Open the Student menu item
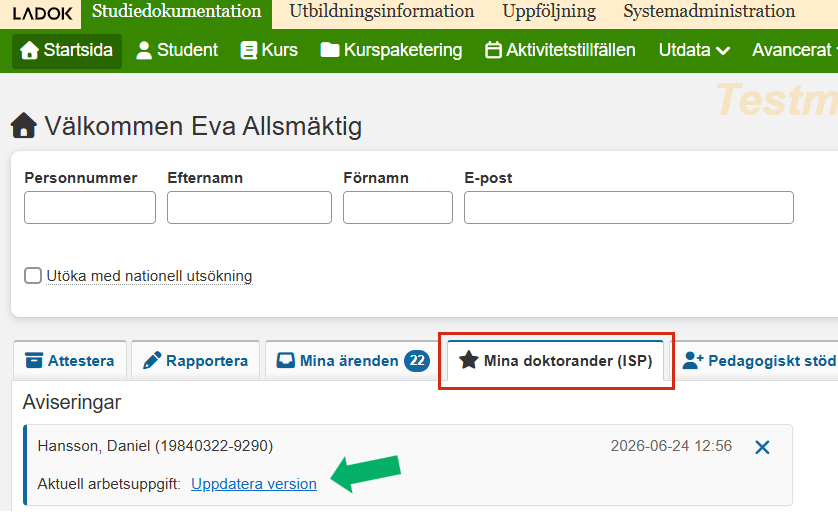Viewport: 838px width, 512px height. pyautogui.click(x=176, y=50)
